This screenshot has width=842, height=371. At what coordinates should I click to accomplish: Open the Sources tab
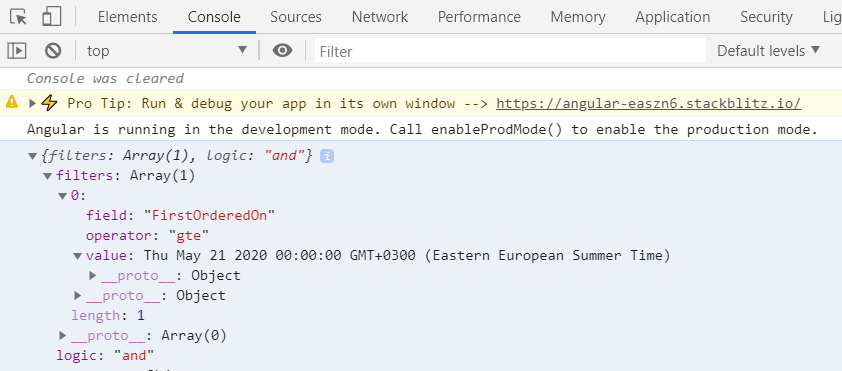[x=296, y=17]
